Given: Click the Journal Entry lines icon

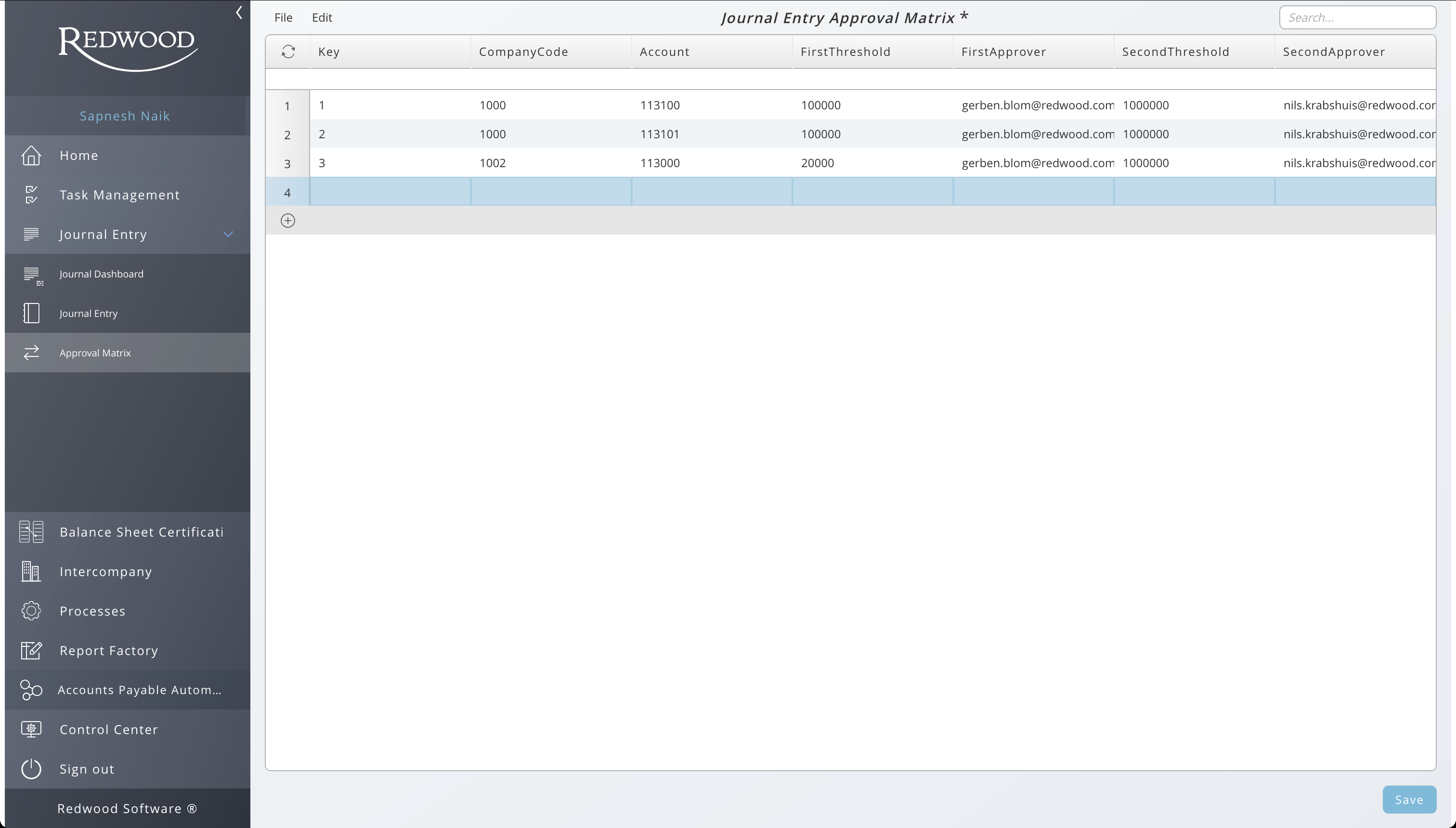Looking at the screenshot, I should point(31,234).
